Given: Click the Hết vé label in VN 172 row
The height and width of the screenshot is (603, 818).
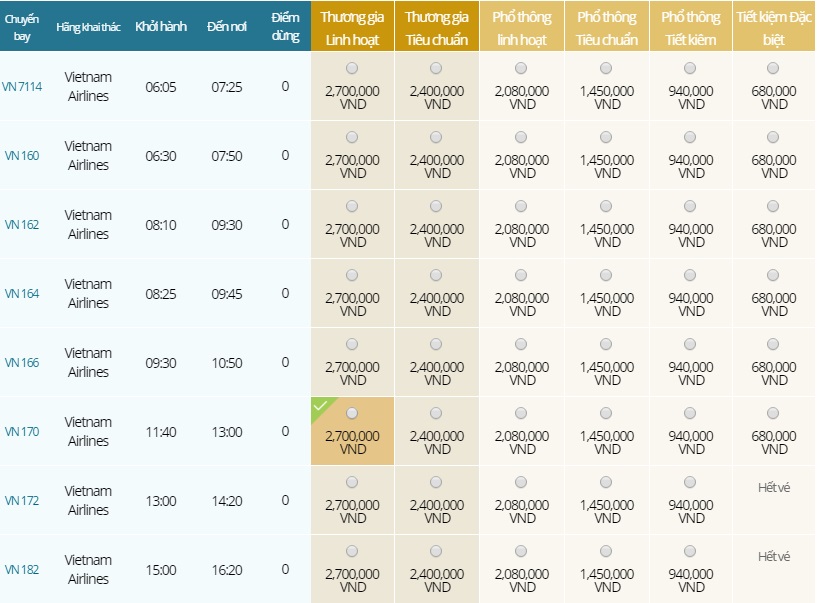Looking at the screenshot, I should click(x=774, y=488).
